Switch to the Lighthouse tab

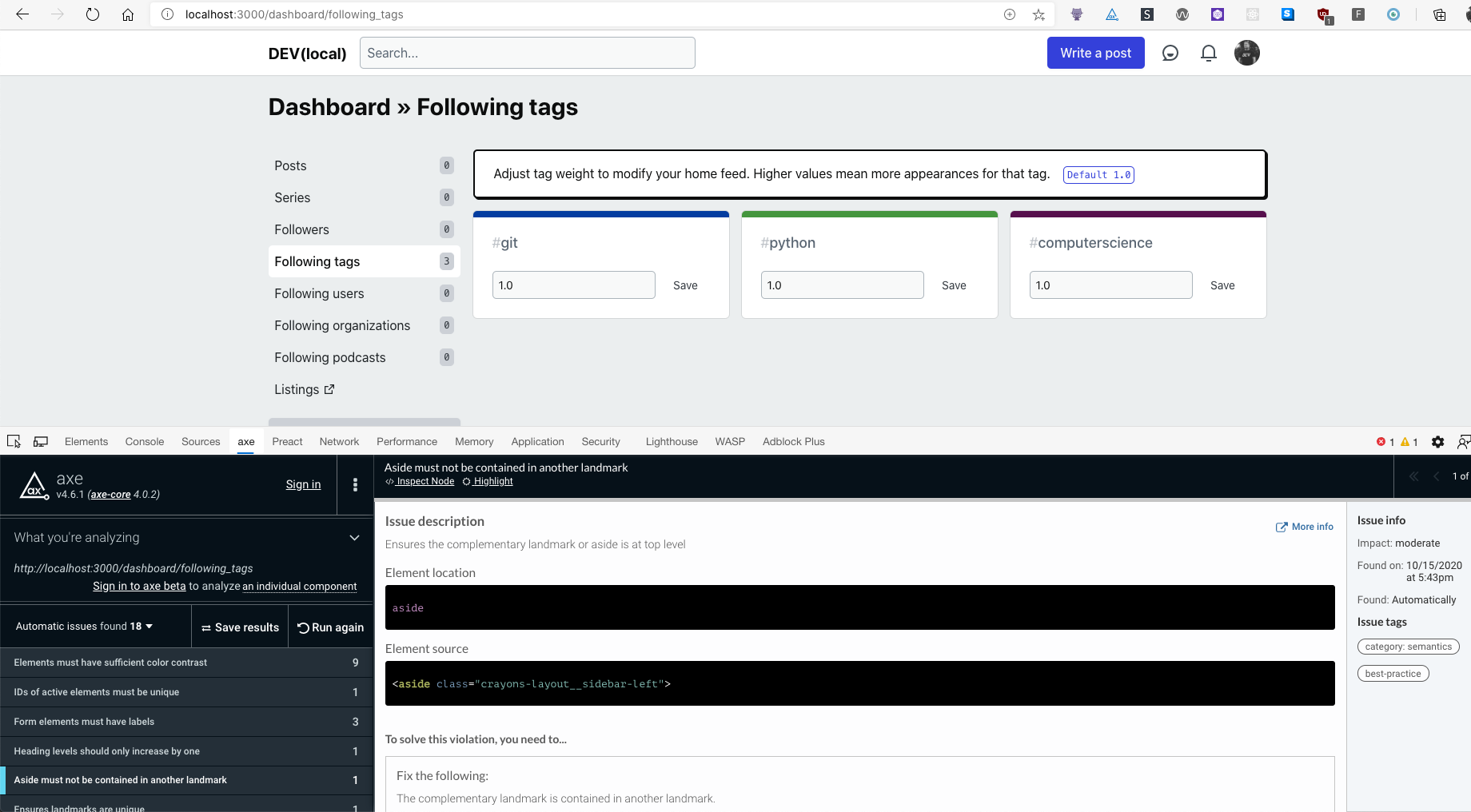[671, 441]
